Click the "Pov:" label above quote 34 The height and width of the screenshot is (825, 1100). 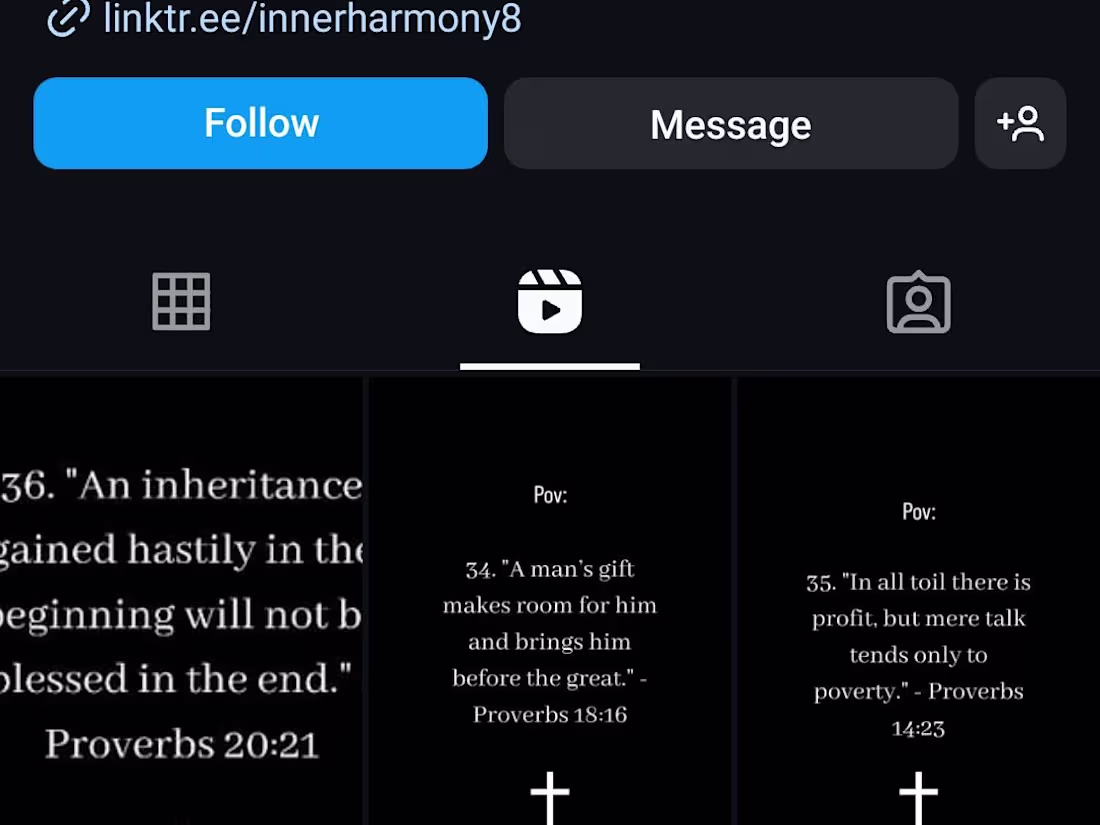[x=550, y=495]
